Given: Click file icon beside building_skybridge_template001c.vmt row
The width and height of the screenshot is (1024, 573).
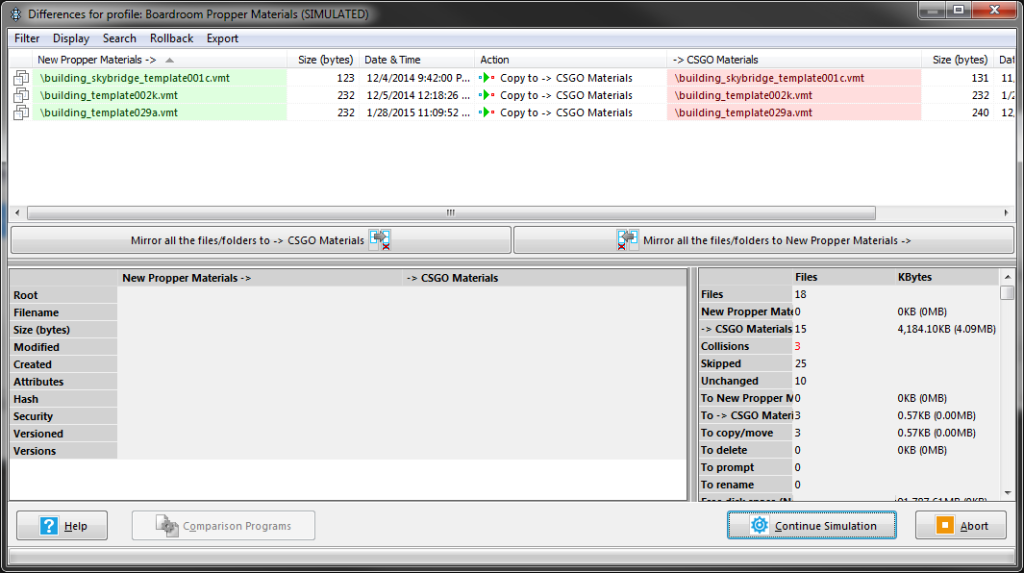Looking at the screenshot, I should tap(21, 78).
